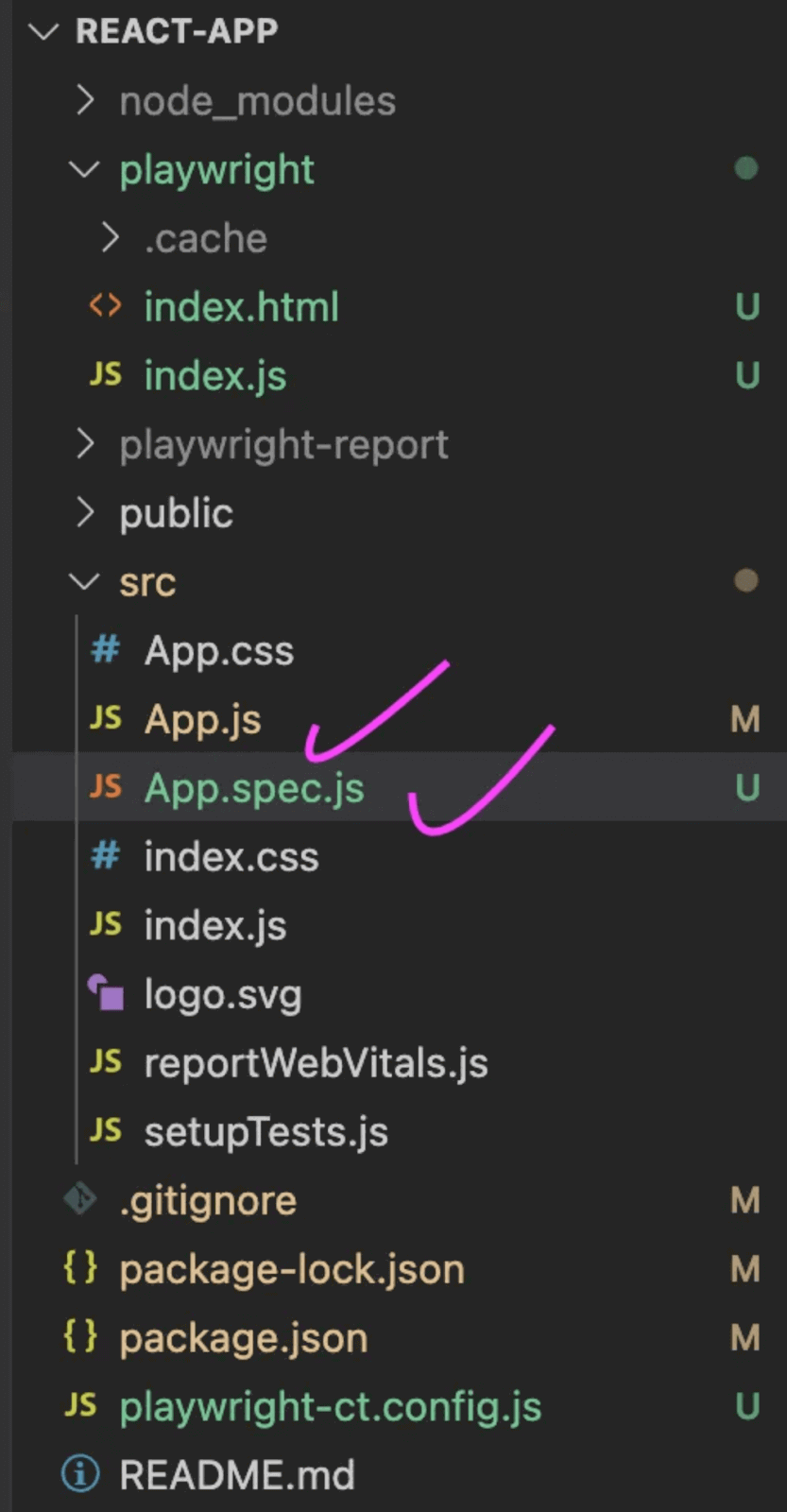This screenshot has height=1512, width=787.
Task: Expand the node_modules folder chevron
Action: coord(85,100)
